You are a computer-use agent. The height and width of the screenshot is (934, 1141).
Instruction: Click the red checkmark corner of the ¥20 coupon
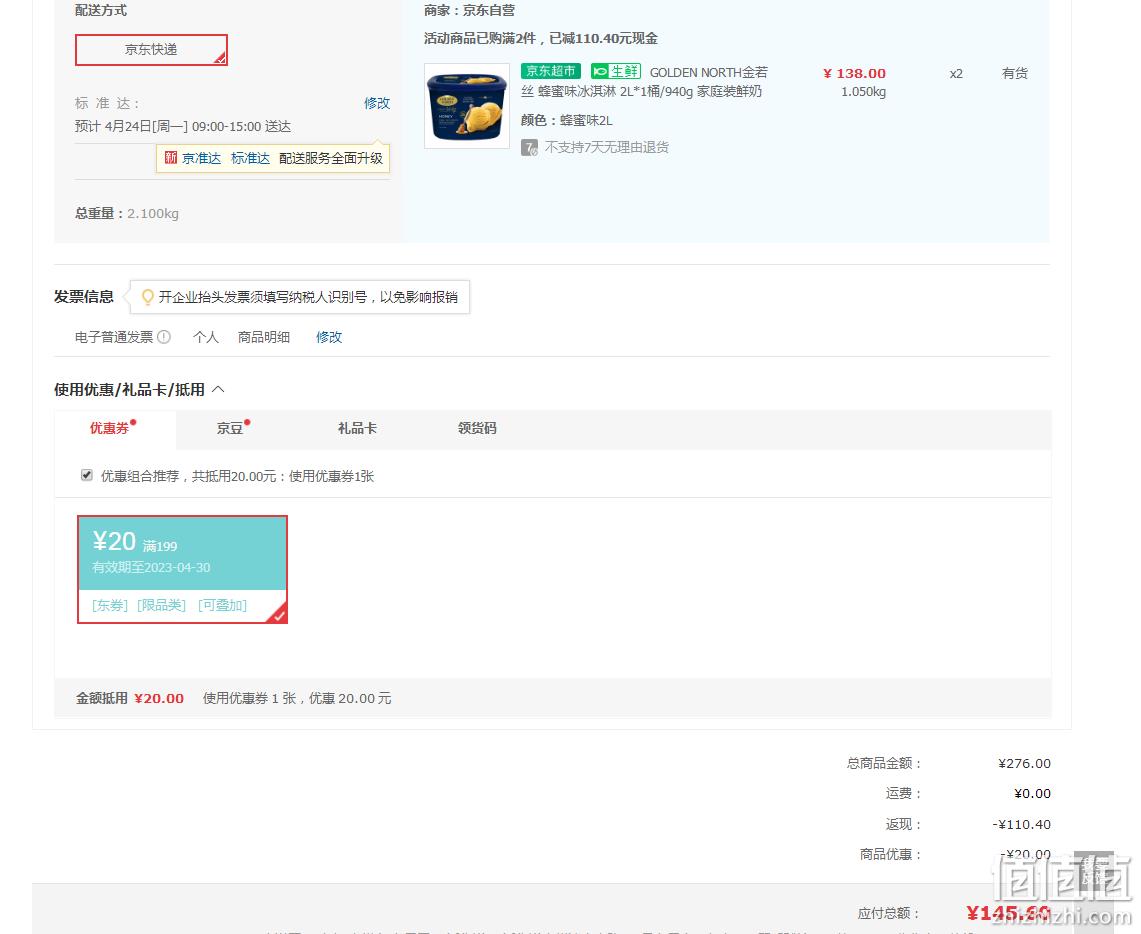pyautogui.click(x=277, y=614)
